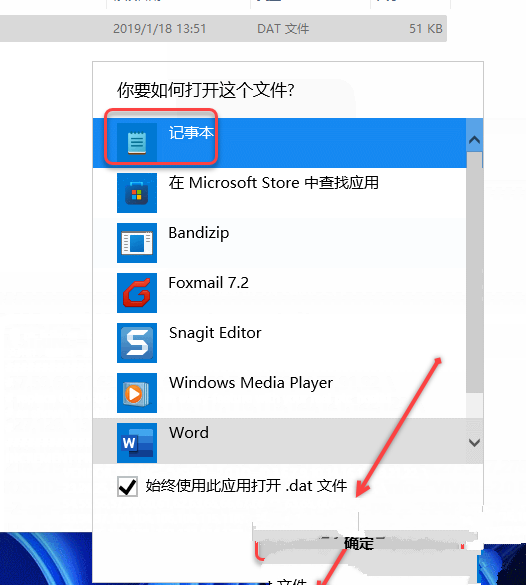Select the Word icon

coord(137,443)
